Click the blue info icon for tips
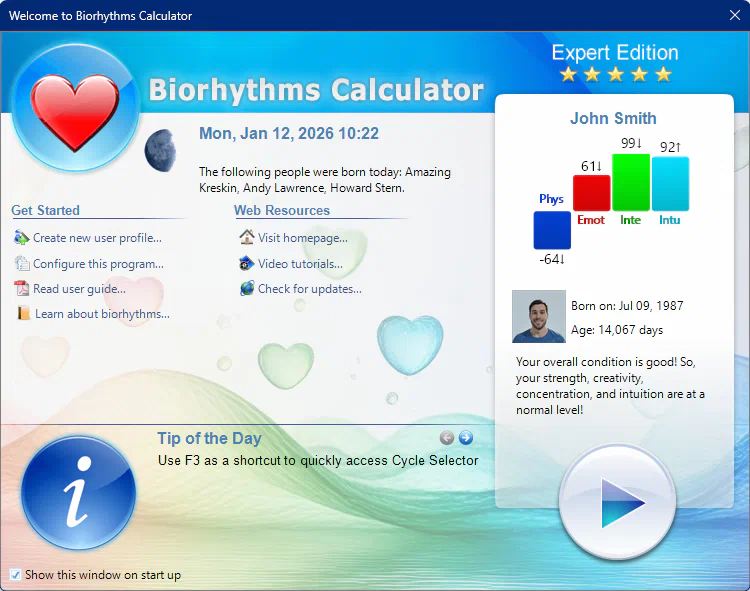The width and height of the screenshot is (750, 591). pyautogui.click(x=78, y=493)
